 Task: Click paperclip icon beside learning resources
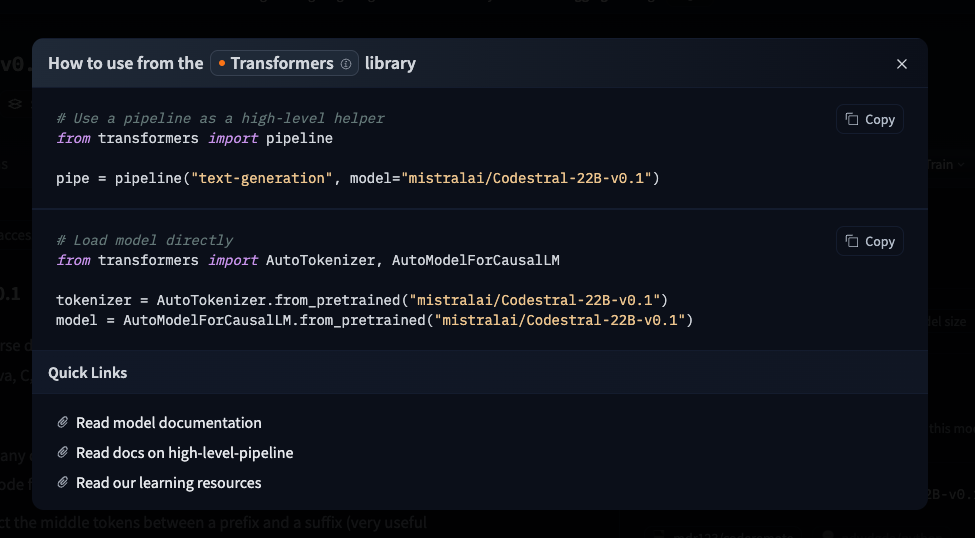coord(62,483)
